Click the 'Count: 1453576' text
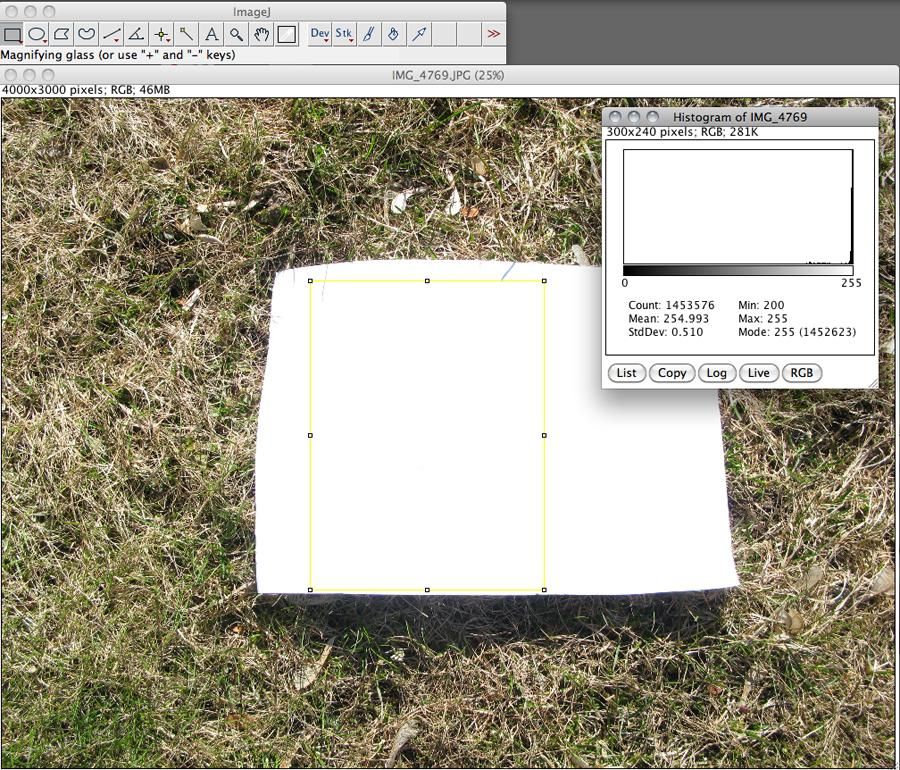The image size is (900, 770). (x=671, y=305)
